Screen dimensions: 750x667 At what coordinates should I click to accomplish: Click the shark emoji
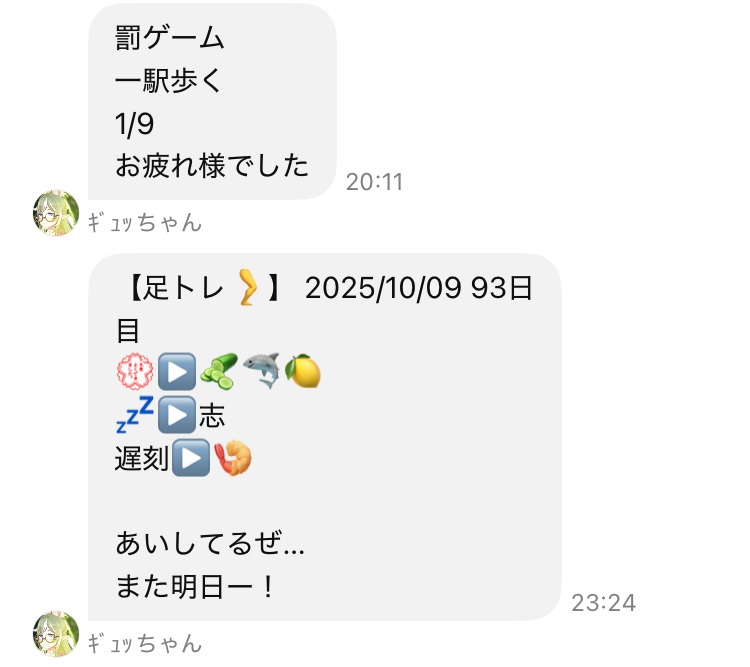click(x=262, y=371)
